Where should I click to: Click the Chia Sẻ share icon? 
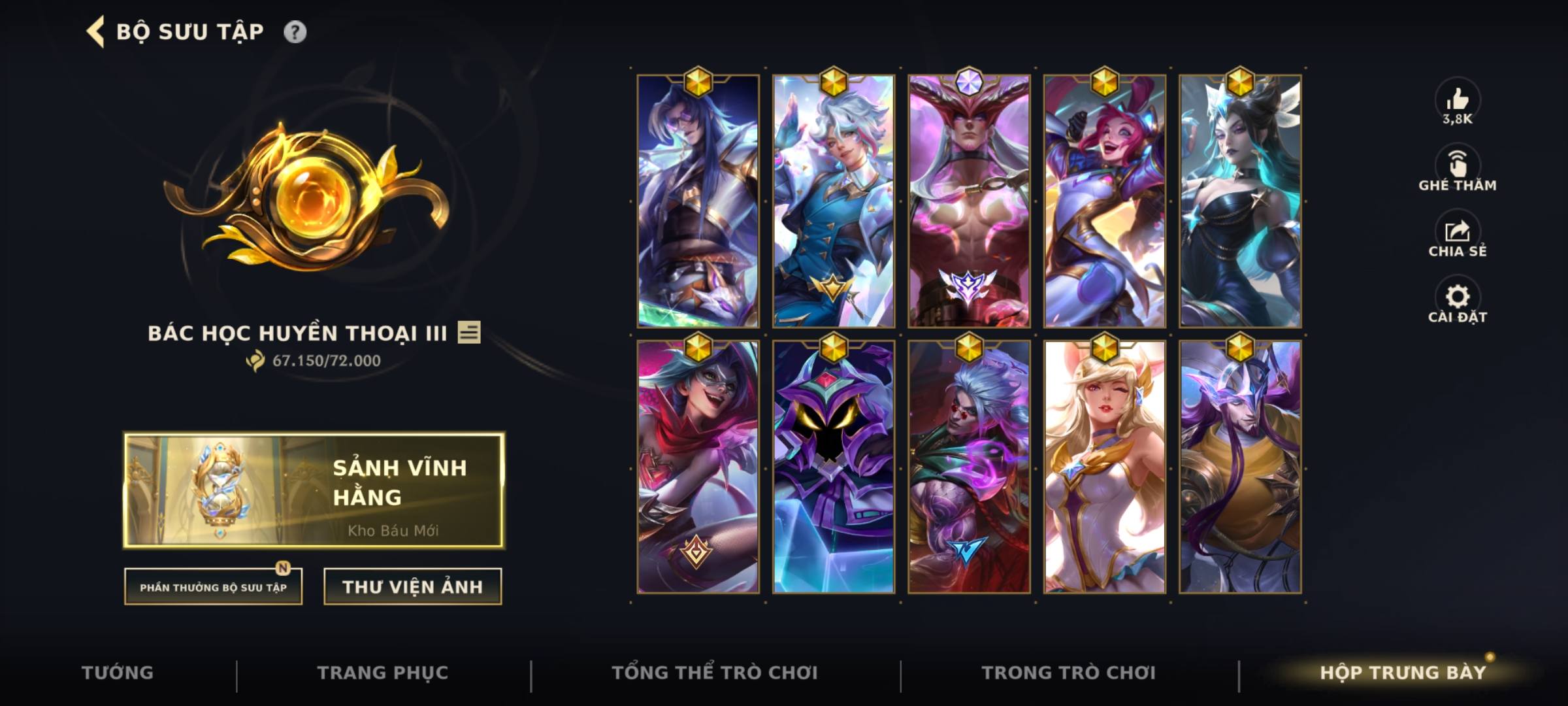point(1458,231)
